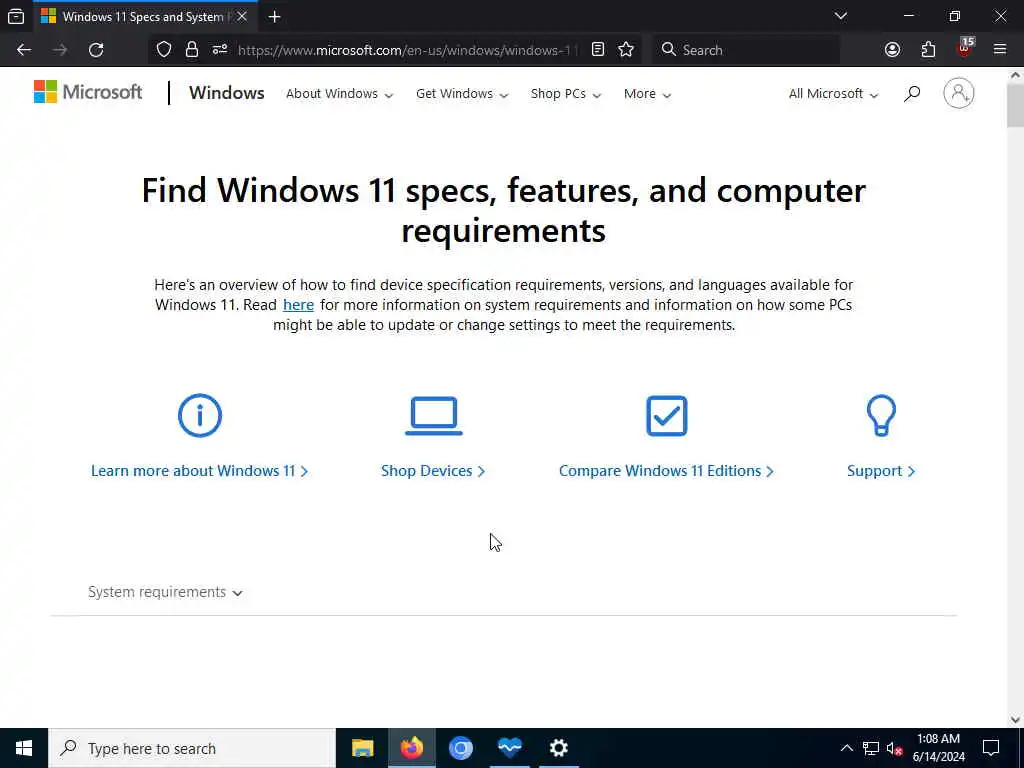The image size is (1024, 768).
Task: List all tabs with the dropdown arrow
Action: pos(840,16)
